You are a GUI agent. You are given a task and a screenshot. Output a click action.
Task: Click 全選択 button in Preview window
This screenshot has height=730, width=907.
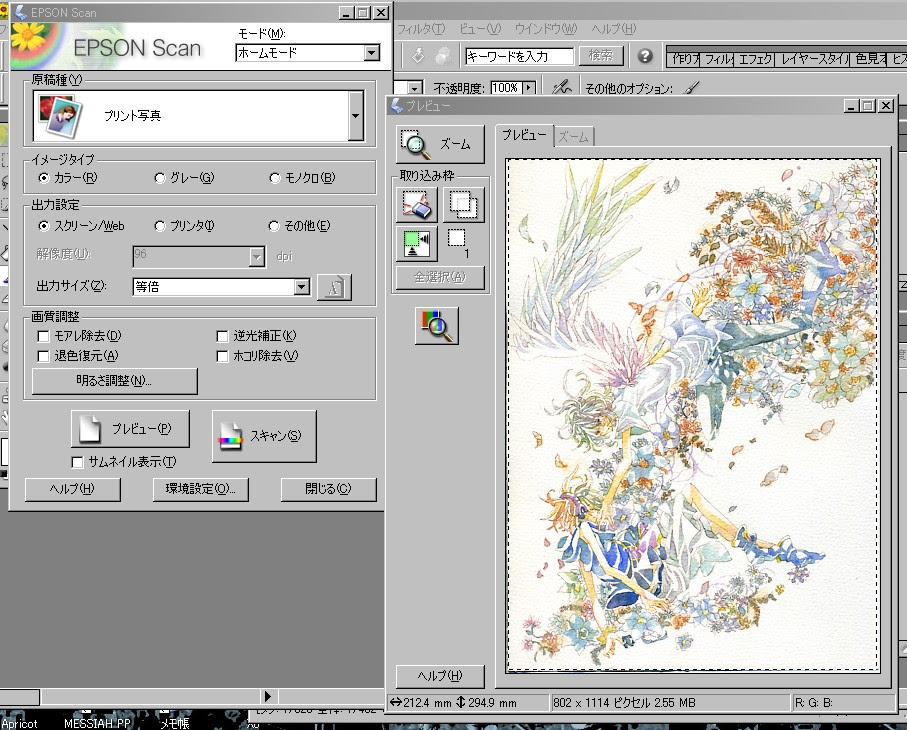440,278
